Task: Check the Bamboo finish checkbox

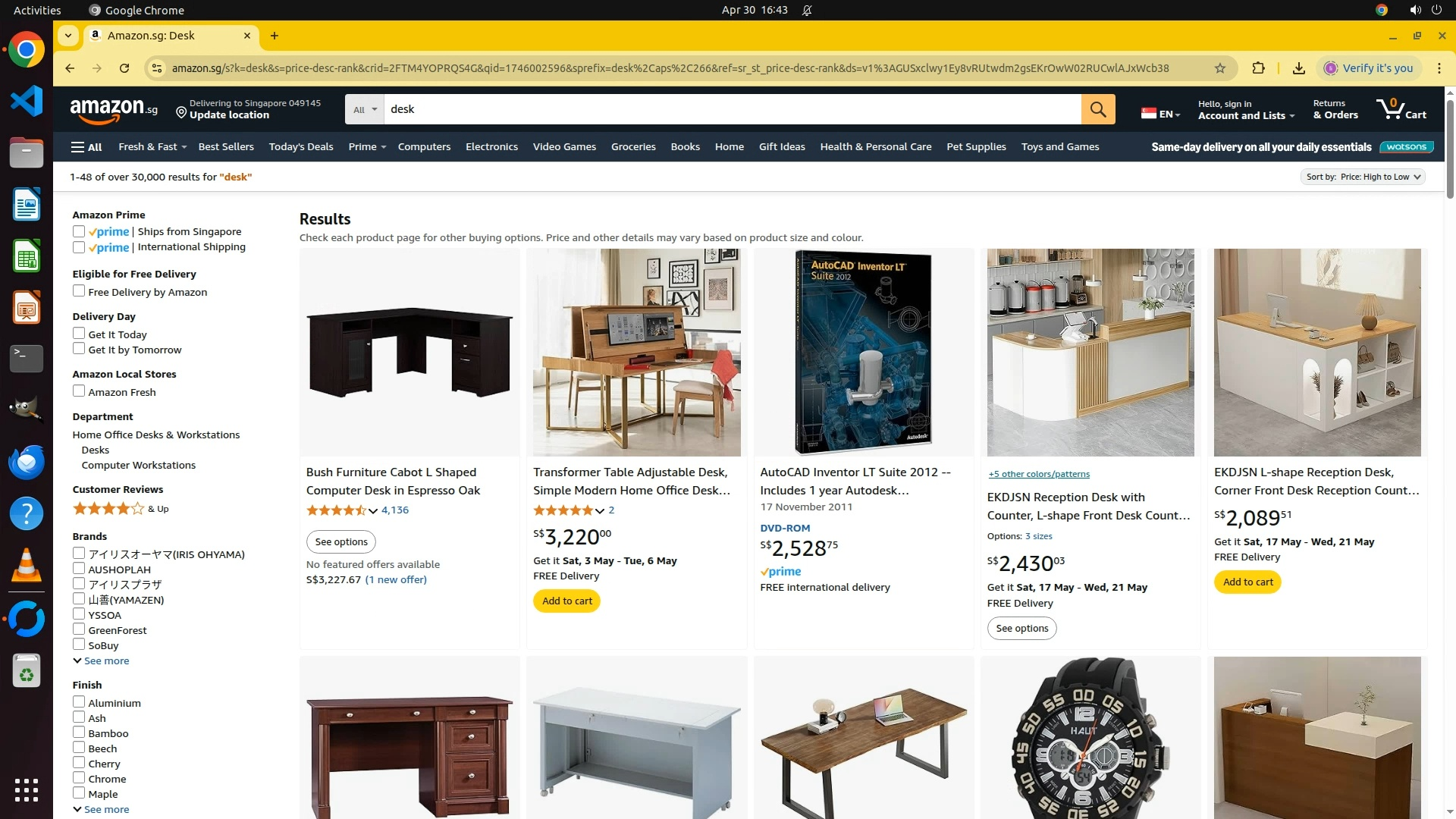Action: [79, 733]
